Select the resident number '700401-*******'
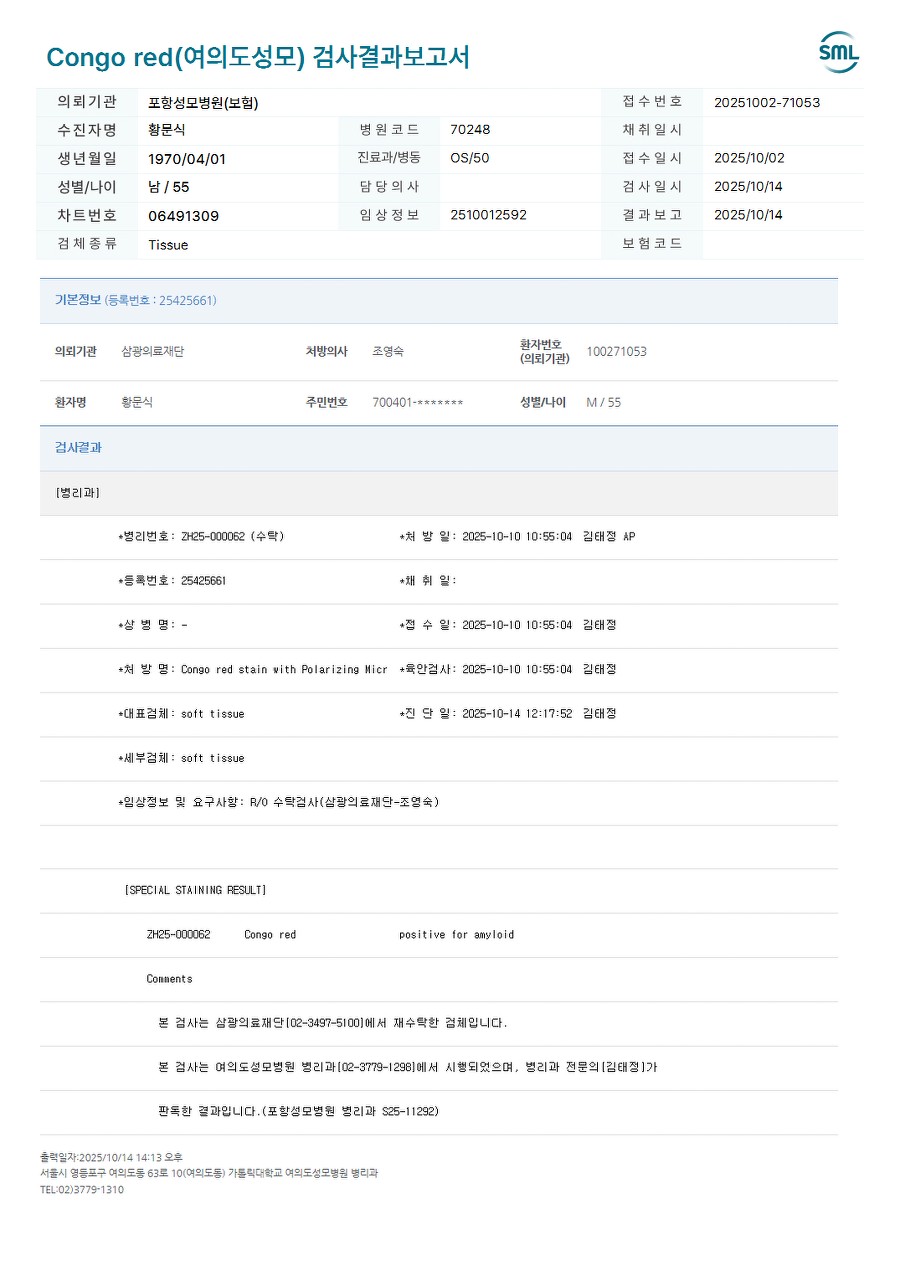This screenshot has width=900, height=1271. 418,402
